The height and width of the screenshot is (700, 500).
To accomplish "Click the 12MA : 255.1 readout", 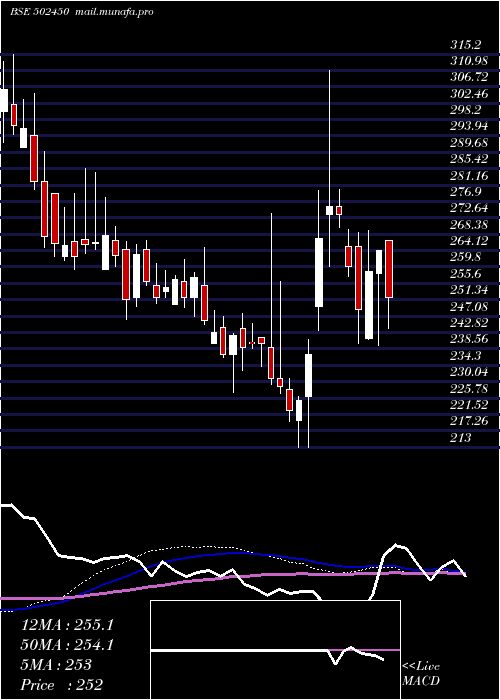I will [67, 625].
